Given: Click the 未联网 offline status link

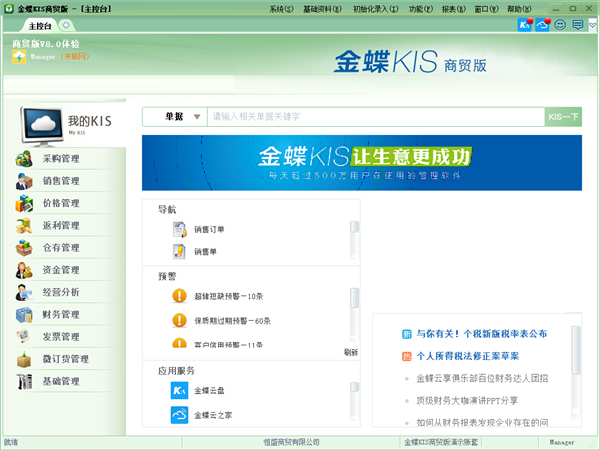Looking at the screenshot, I should [75, 57].
